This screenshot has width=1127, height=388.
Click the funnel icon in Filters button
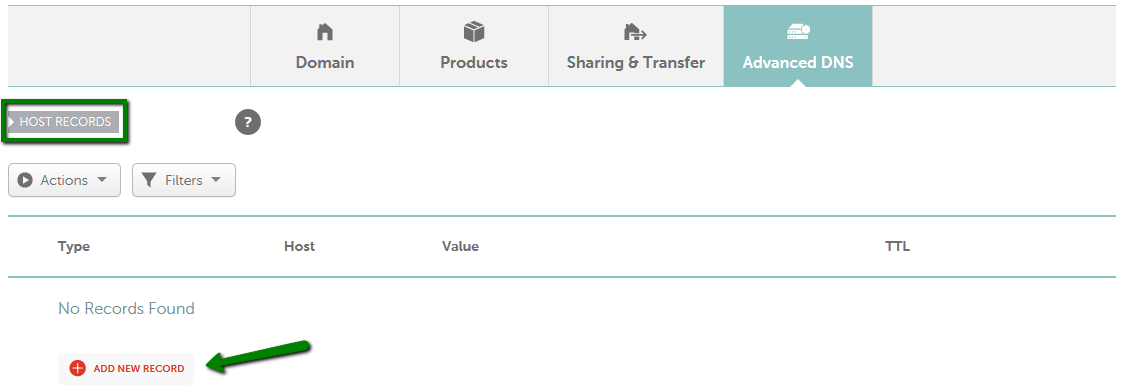tap(149, 180)
